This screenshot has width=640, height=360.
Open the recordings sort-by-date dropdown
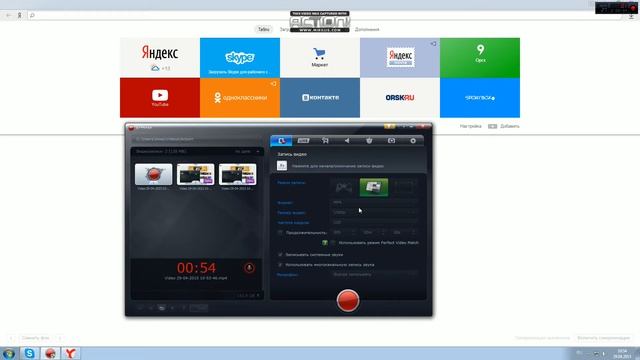pyautogui.click(x=247, y=151)
